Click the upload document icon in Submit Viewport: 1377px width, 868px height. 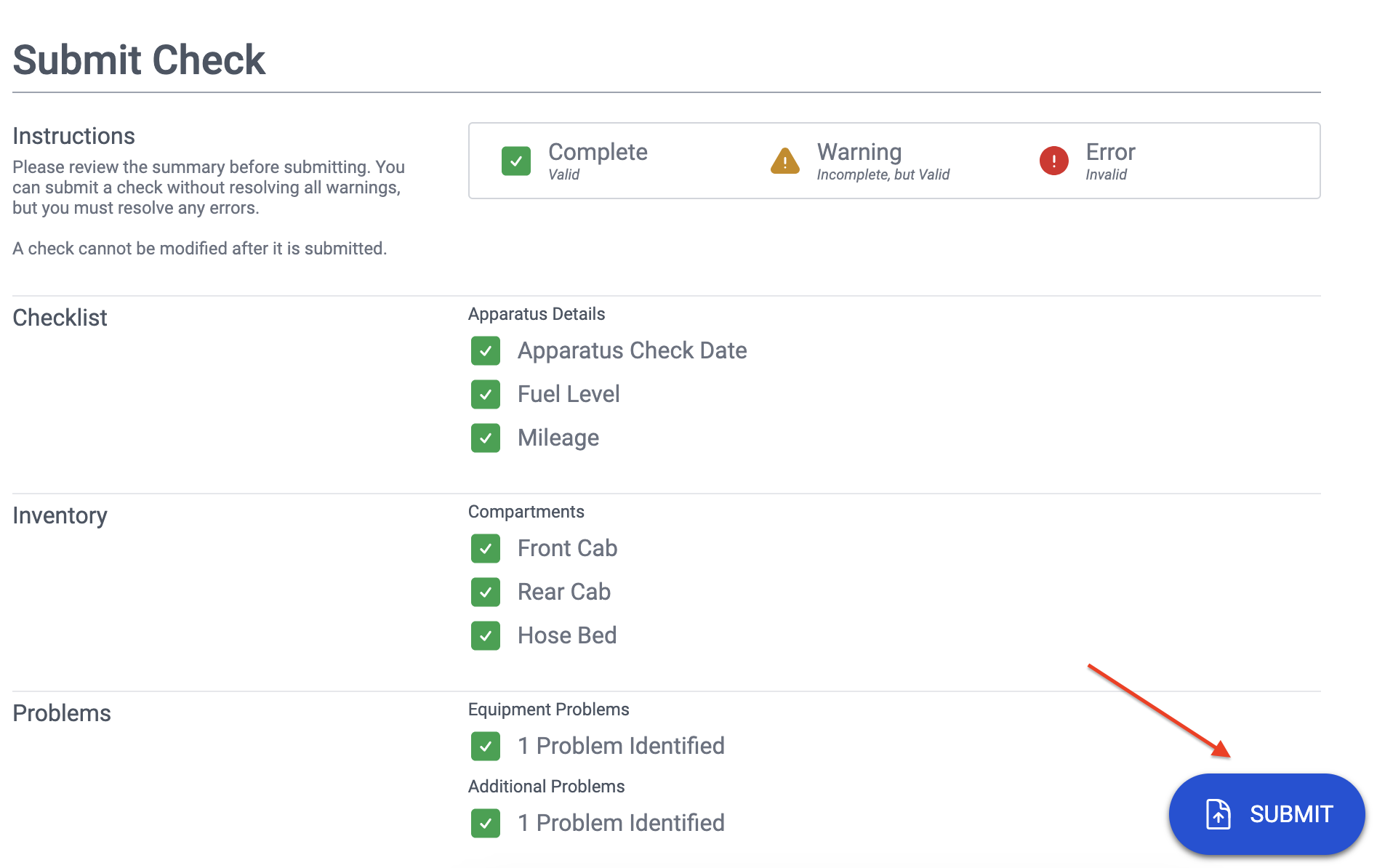click(1219, 813)
